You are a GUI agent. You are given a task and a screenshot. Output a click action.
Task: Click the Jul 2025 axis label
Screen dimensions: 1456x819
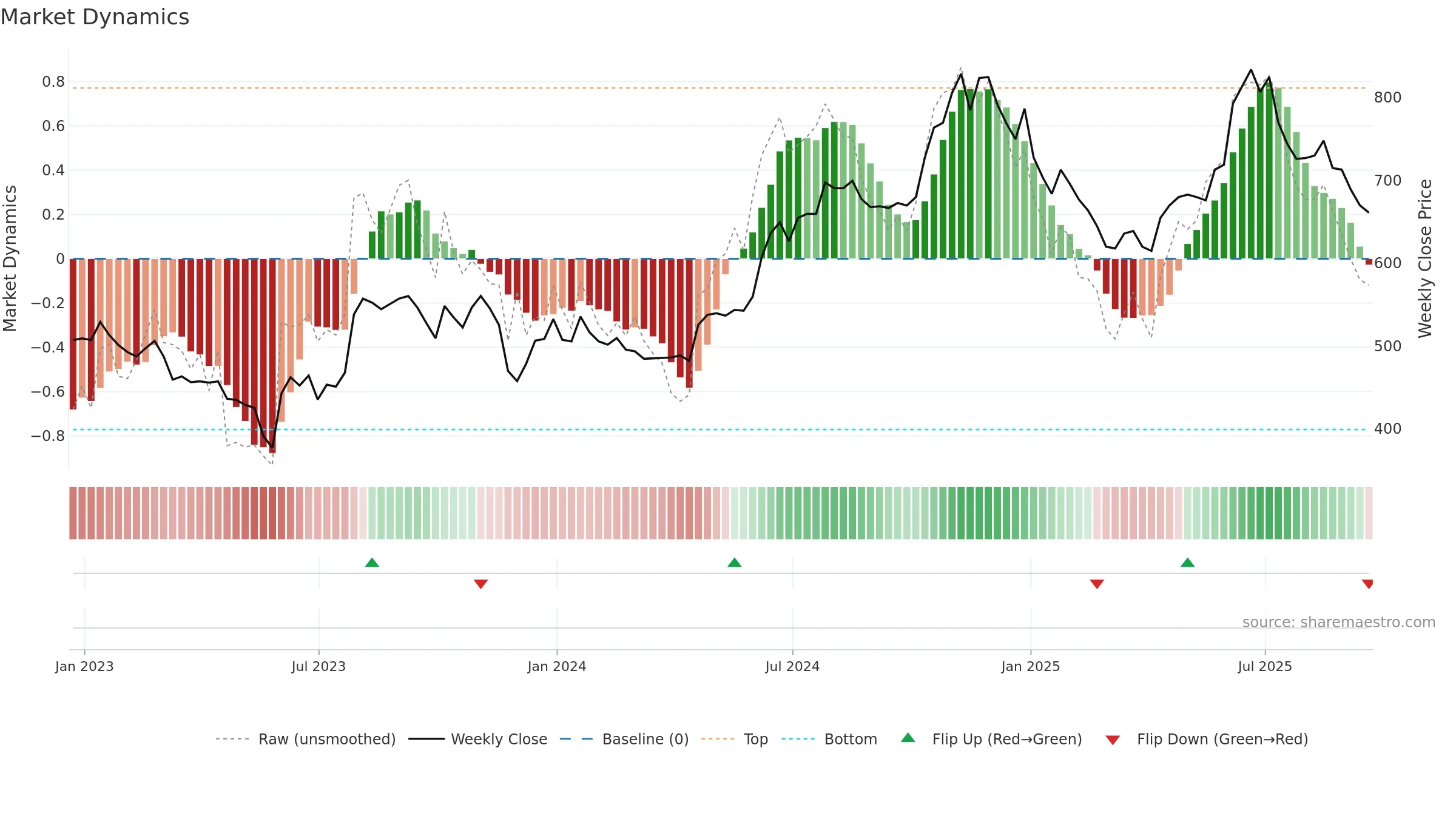[x=1265, y=666]
